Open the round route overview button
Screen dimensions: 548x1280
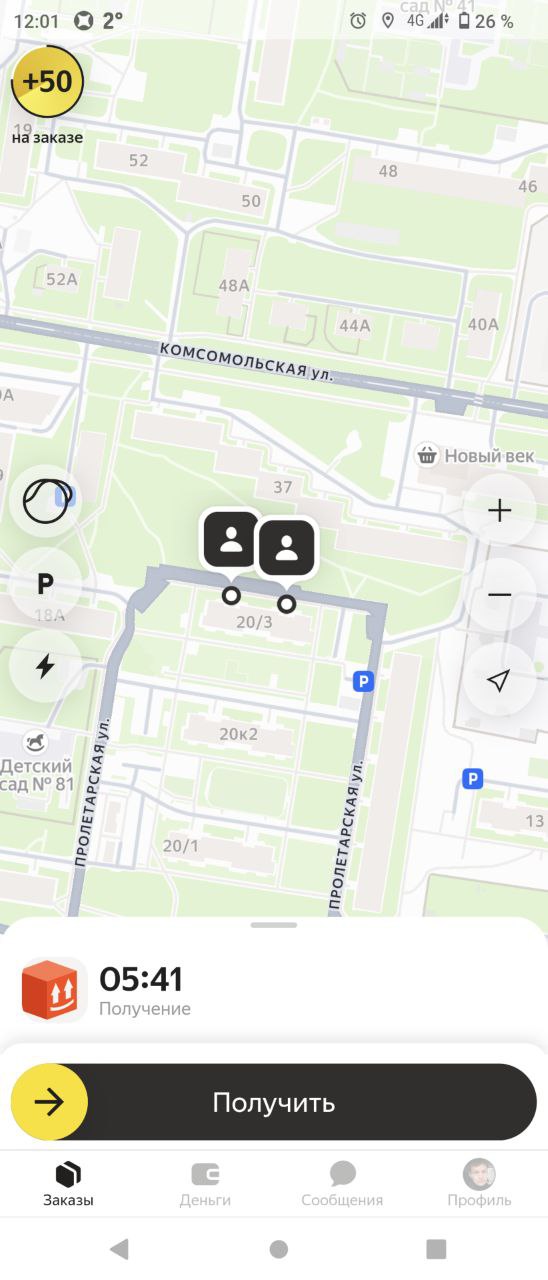(x=46, y=501)
